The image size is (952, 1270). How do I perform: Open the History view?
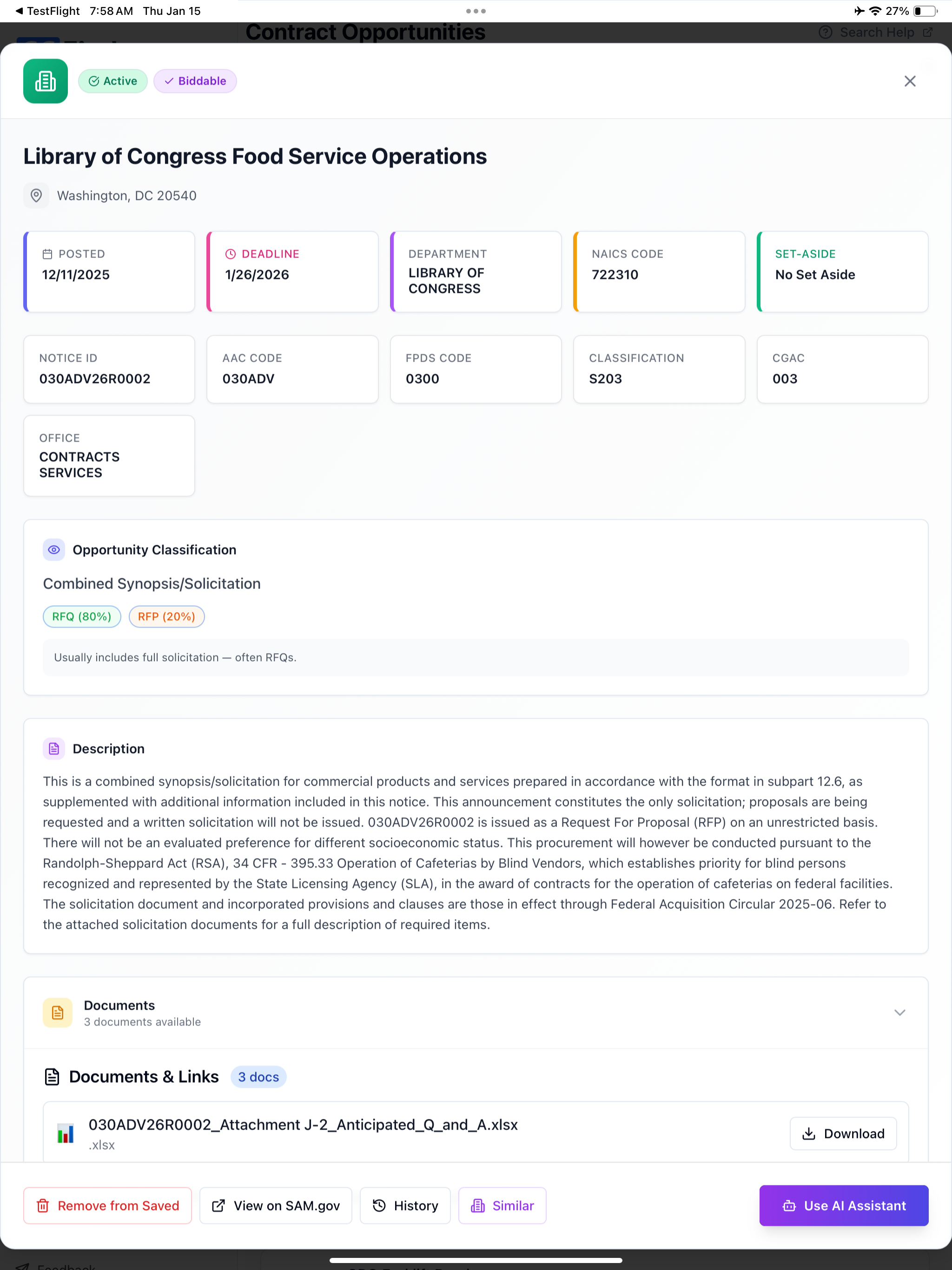tap(405, 1206)
